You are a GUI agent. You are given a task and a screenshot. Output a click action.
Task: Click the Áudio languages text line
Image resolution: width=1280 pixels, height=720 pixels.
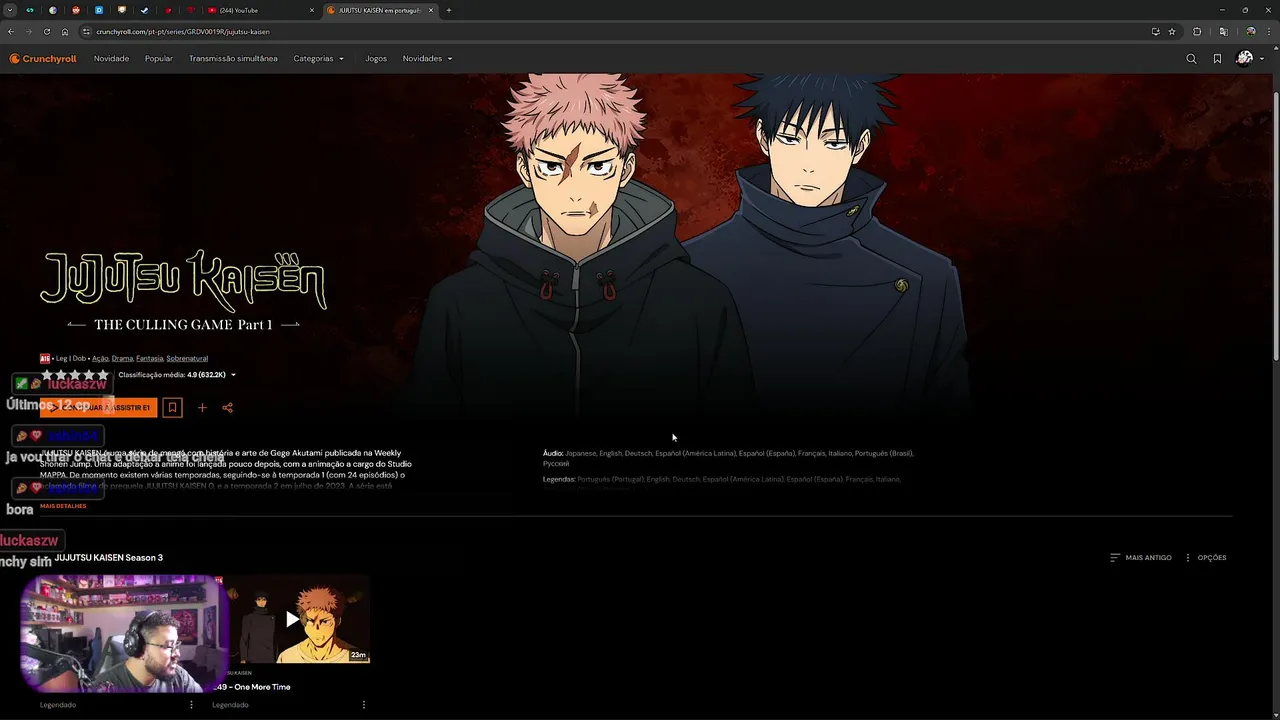[728, 458]
